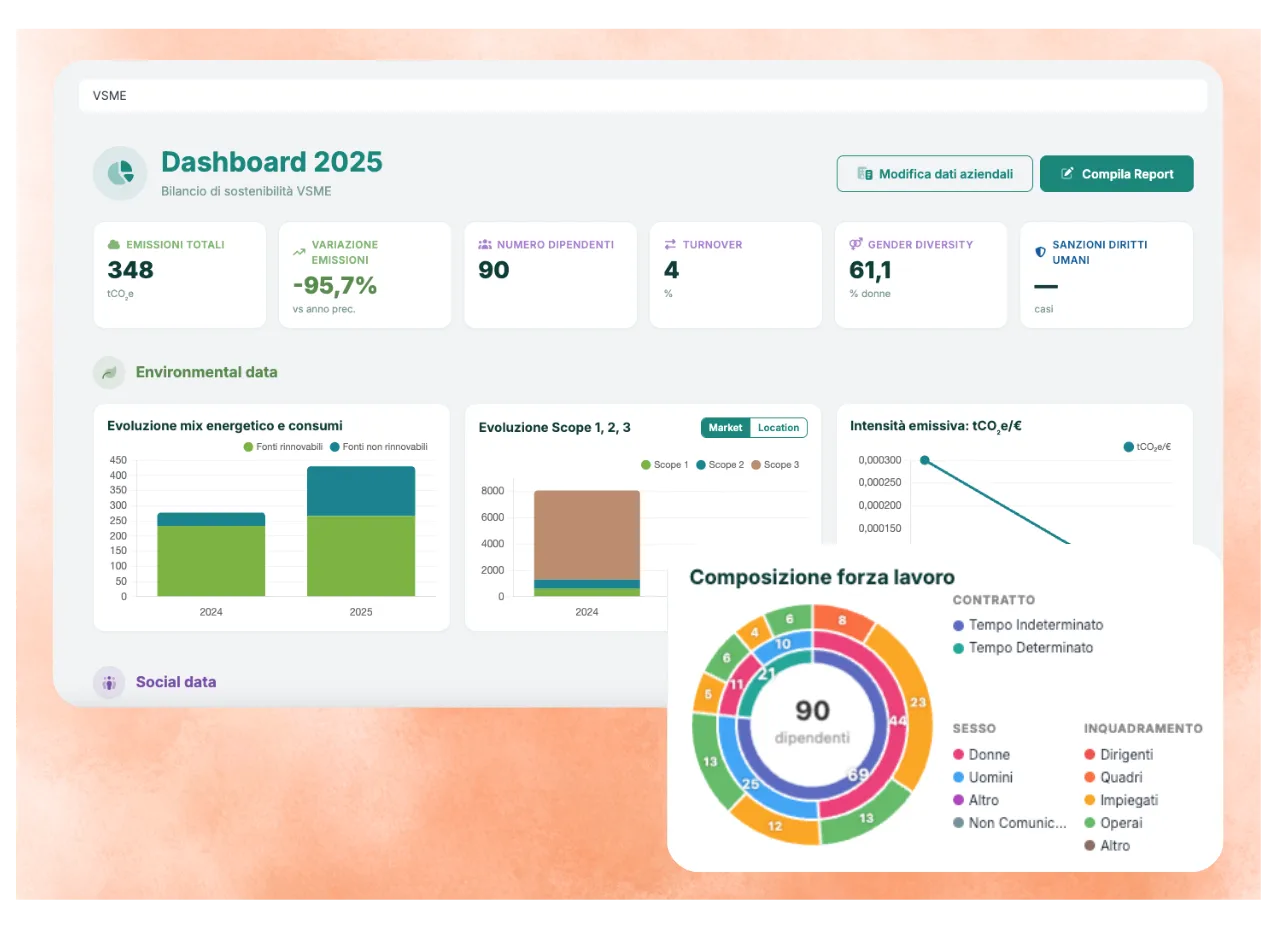Click the cloud icon beside Emissioni Totali
This screenshot has height=942, width=1280.
coord(114,244)
